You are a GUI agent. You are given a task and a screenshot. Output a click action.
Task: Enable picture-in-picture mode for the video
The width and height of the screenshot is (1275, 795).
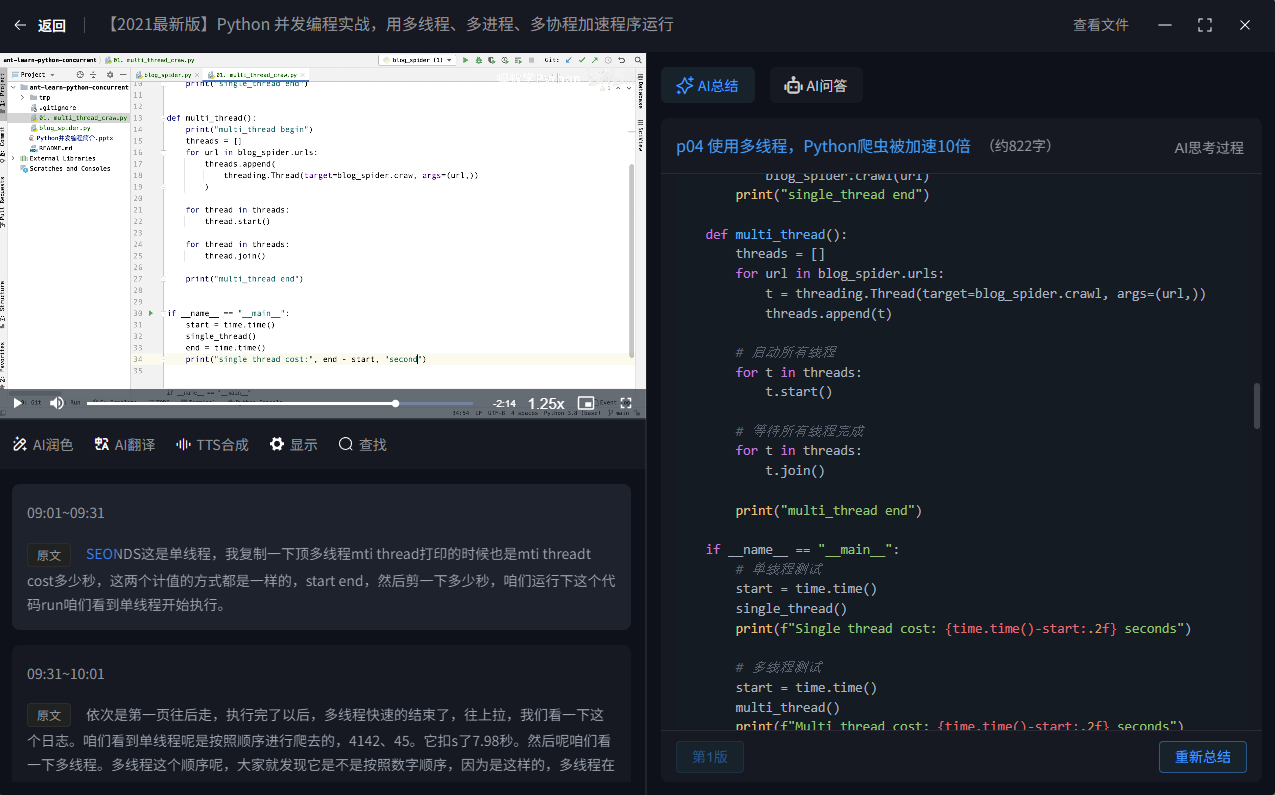(586, 403)
